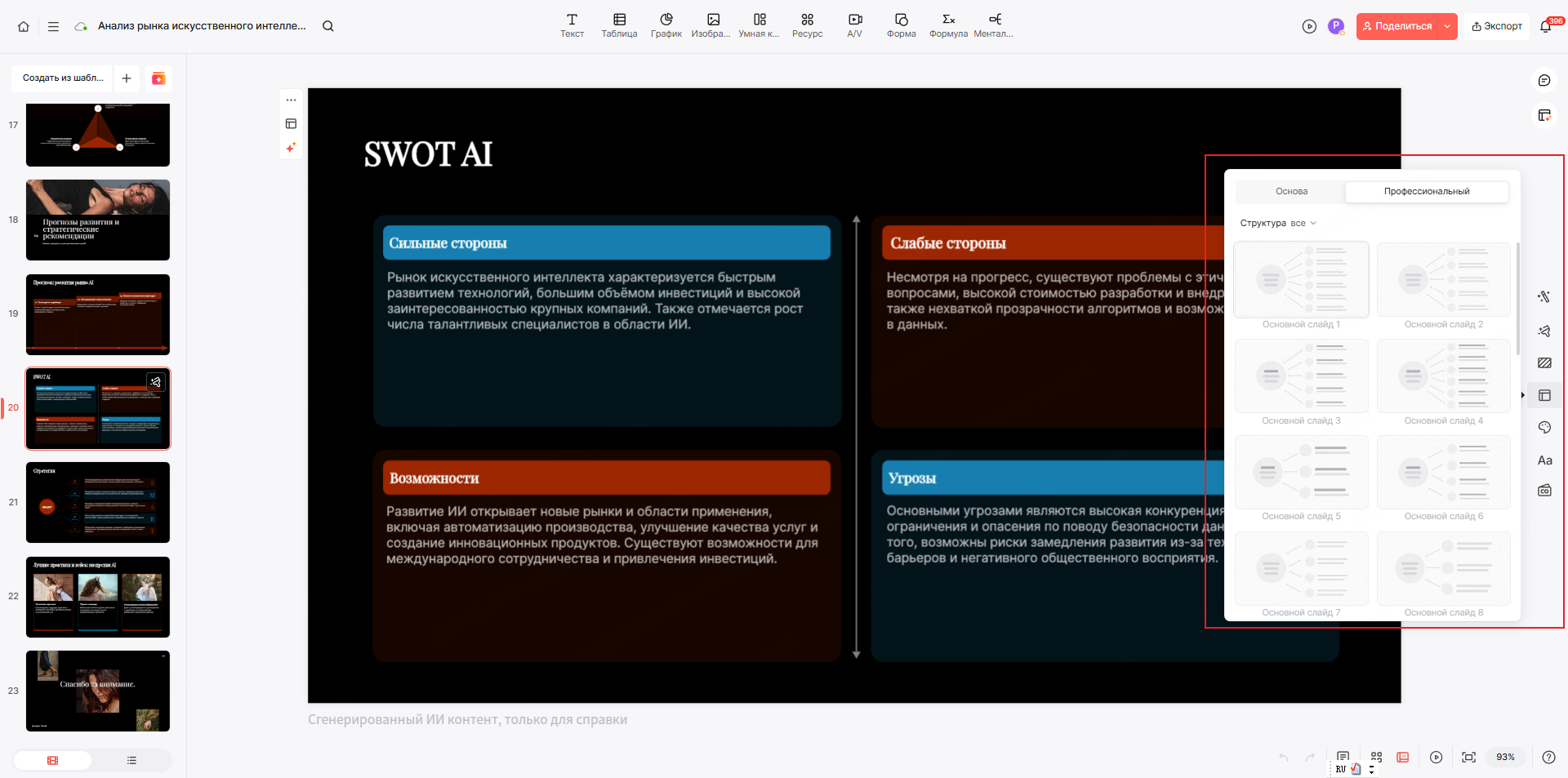Open the График (Chart) insert tool
Viewport: 1568px width, 778px height.
pyautogui.click(x=666, y=25)
